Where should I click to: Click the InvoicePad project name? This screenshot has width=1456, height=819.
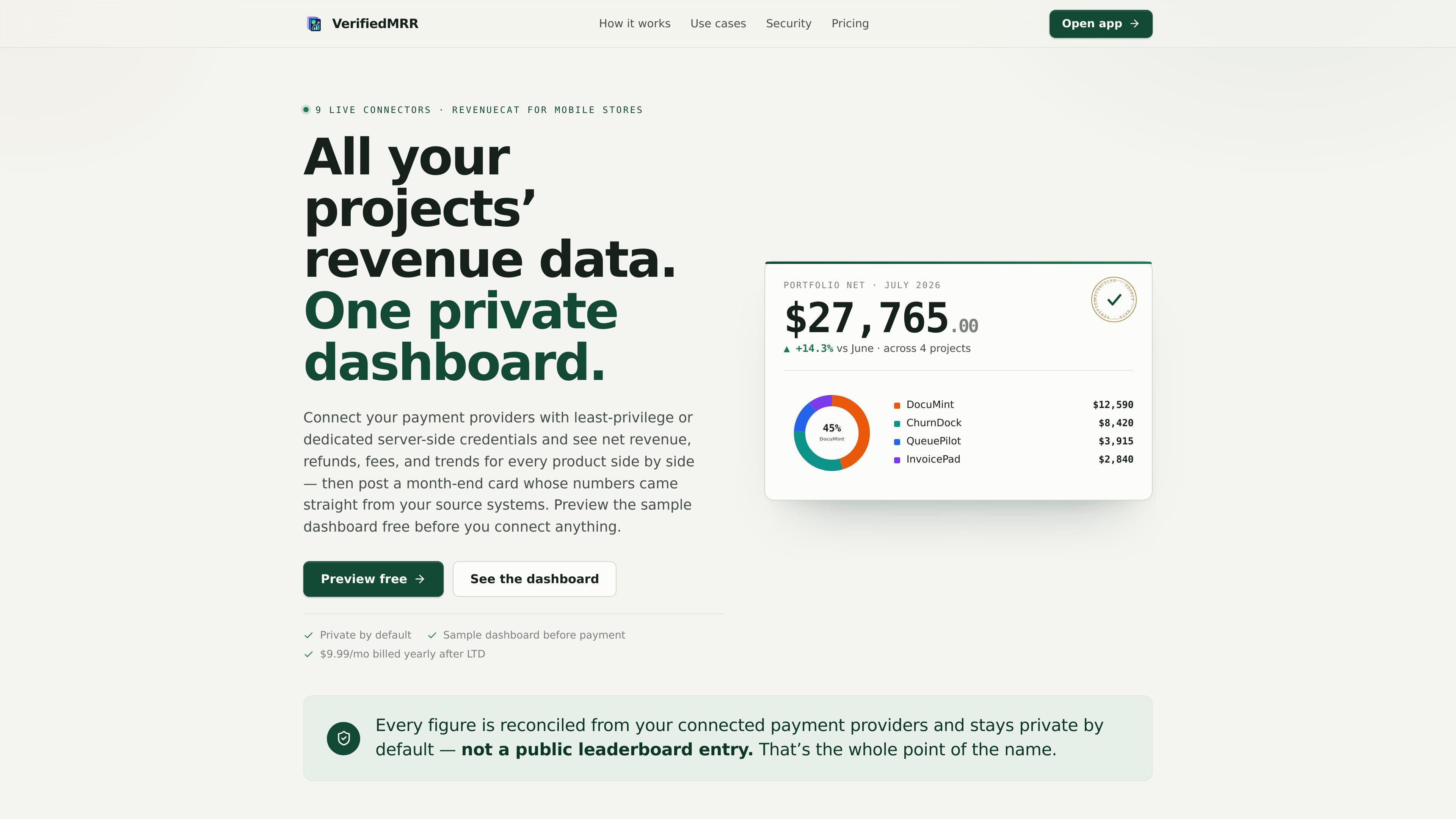pyautogui.click(x=933, y=459)
